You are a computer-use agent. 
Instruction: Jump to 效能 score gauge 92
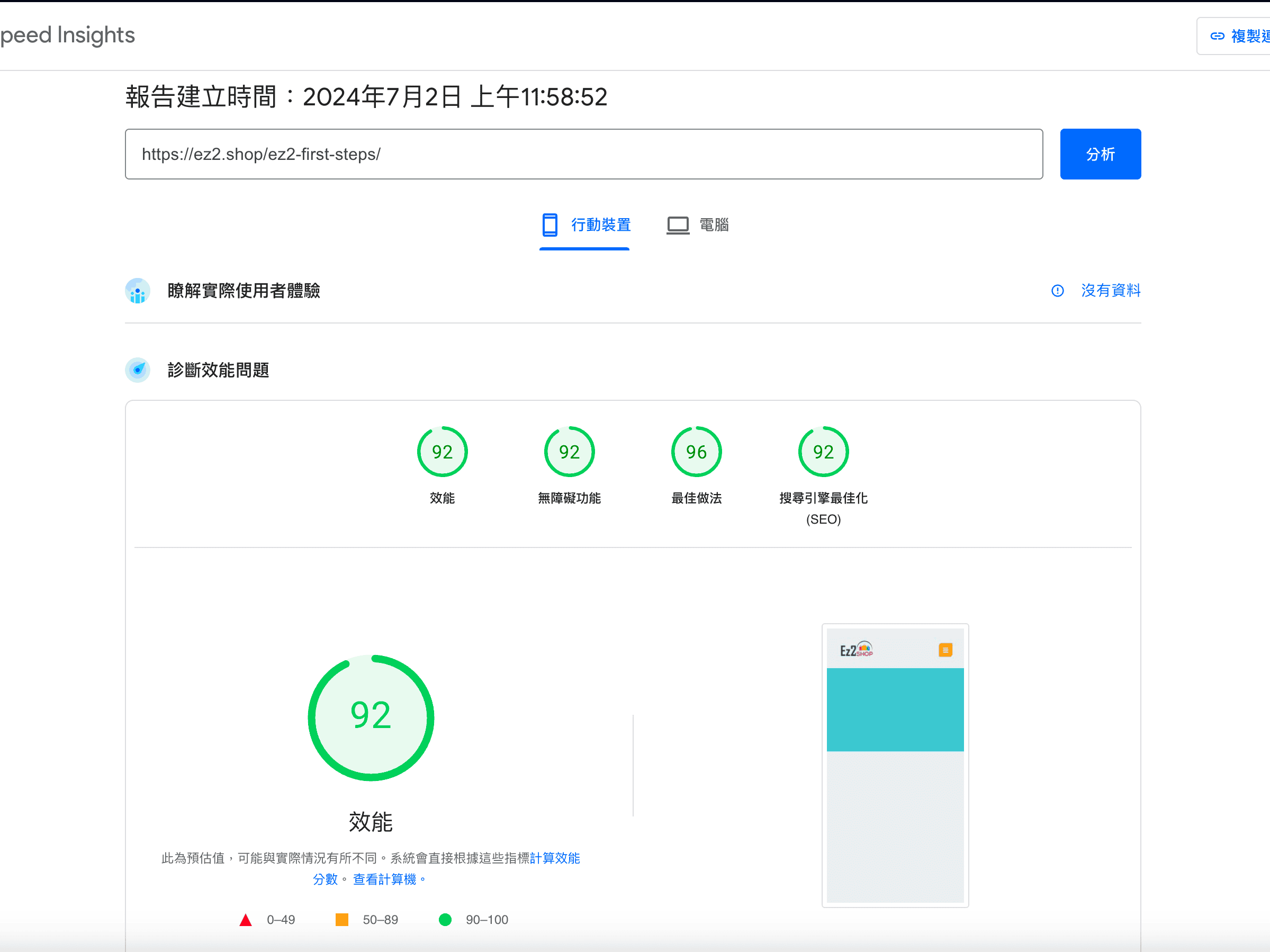[442, 452]
